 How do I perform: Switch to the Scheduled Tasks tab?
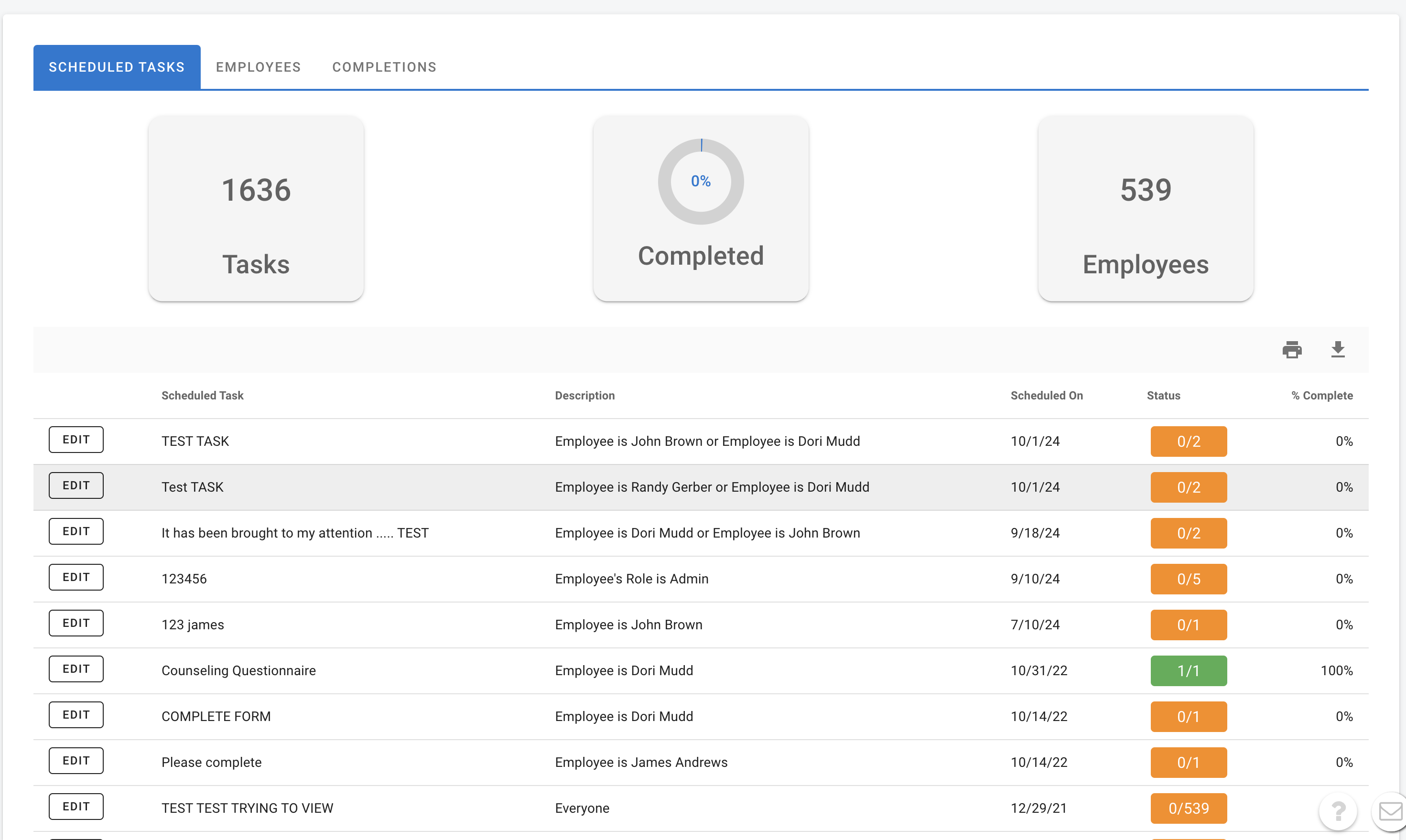tap(117, 67)
